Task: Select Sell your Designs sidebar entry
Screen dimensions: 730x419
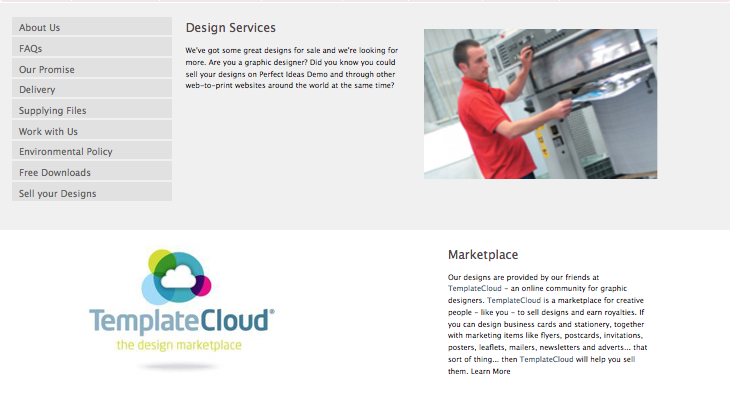Action: 92,192
